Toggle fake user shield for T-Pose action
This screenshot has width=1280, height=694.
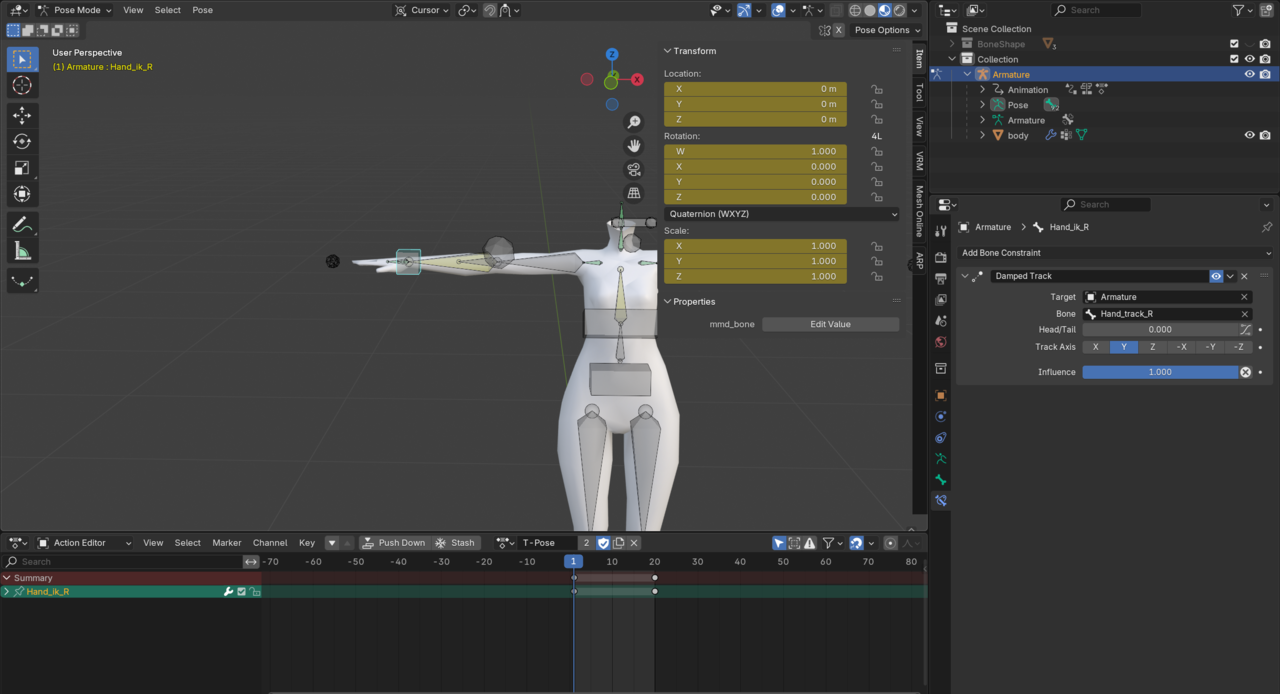[x=603, y=543]
